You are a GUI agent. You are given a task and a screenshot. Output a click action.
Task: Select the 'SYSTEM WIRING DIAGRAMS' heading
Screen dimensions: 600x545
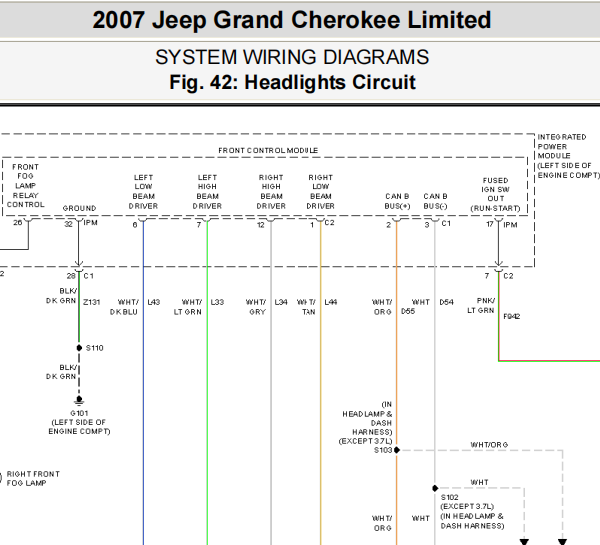pyautogui.click(x=292, y=57)
